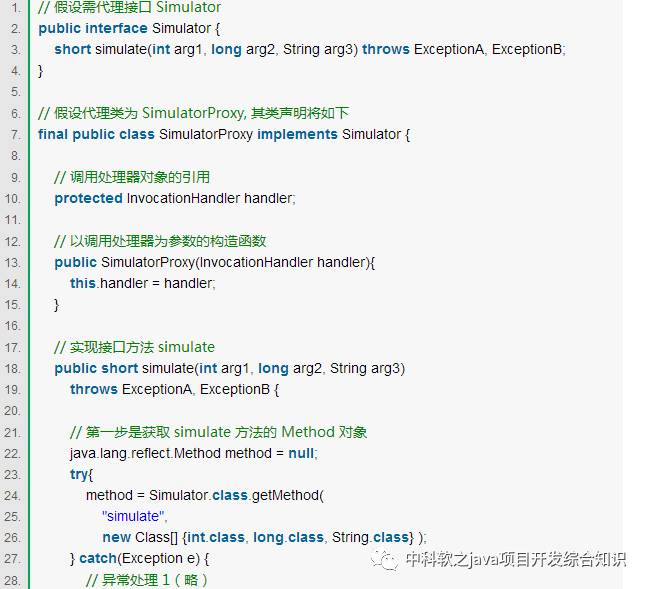Screen dimensions: 647x589
Task: Click 'throws' keyword on line 19
Action: pyautogui.click(x=94, y=390)
